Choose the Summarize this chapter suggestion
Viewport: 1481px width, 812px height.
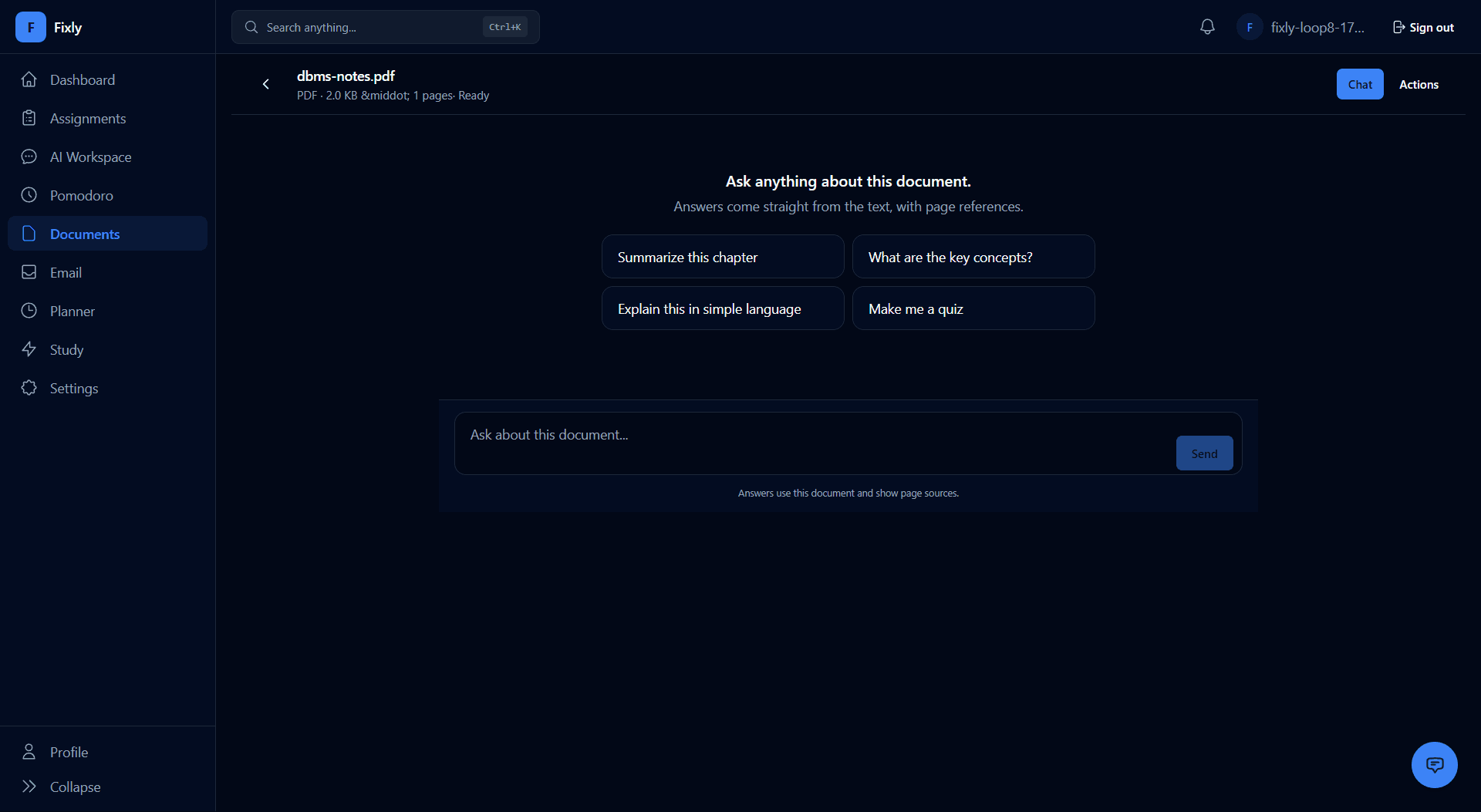coord(723,257)
